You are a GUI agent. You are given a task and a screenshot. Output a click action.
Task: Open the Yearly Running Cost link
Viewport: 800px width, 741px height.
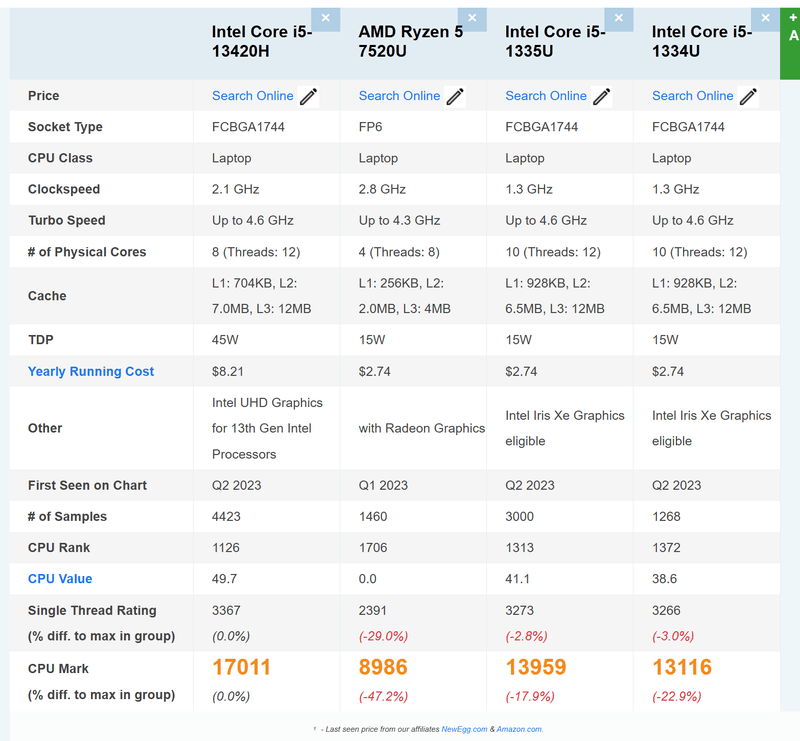tap(91, 372)
